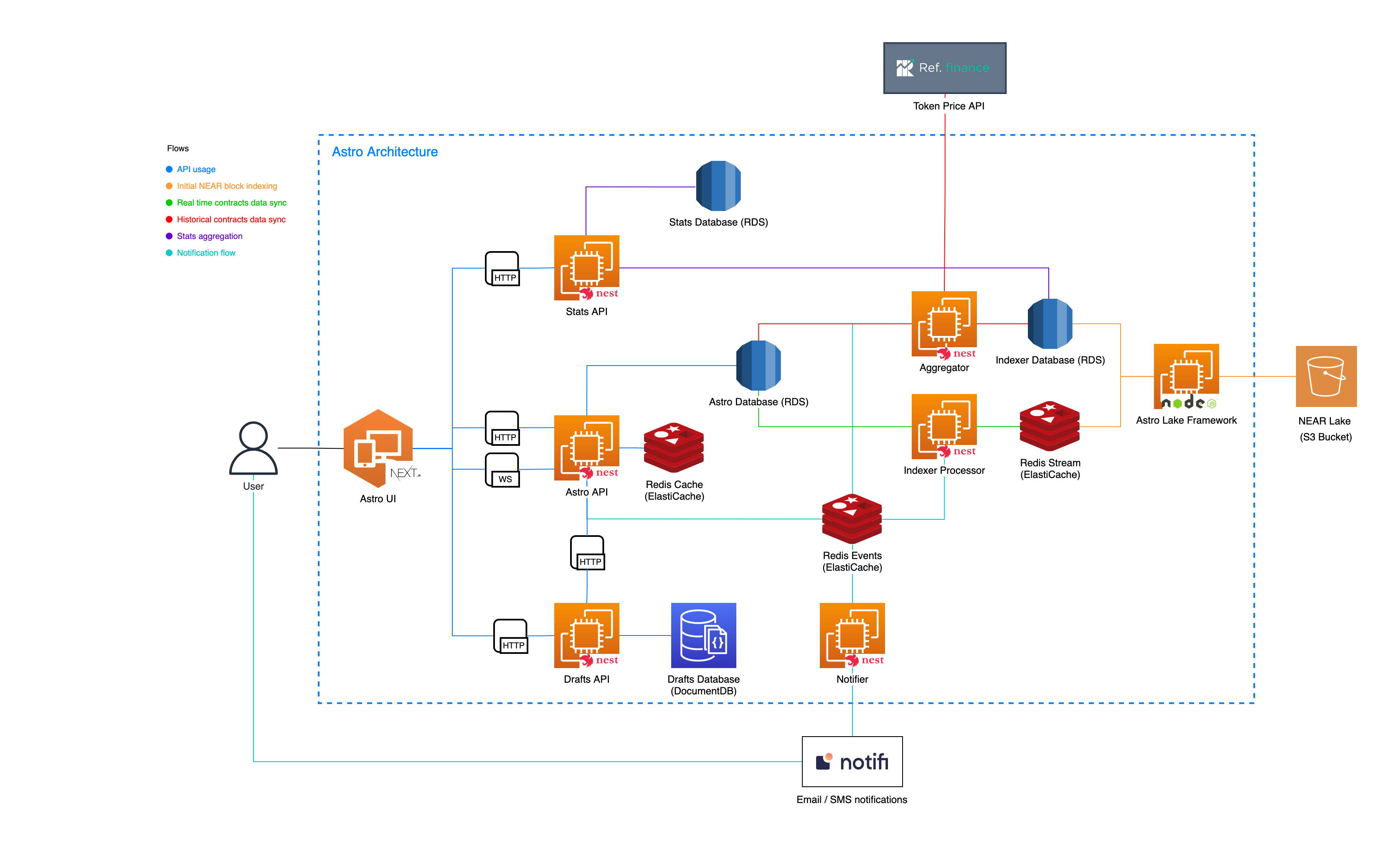The width and height of the screenshot is (1400, 854).
Task: Select the Drafts Database DocumentDB icon
Action: (703, 635)
